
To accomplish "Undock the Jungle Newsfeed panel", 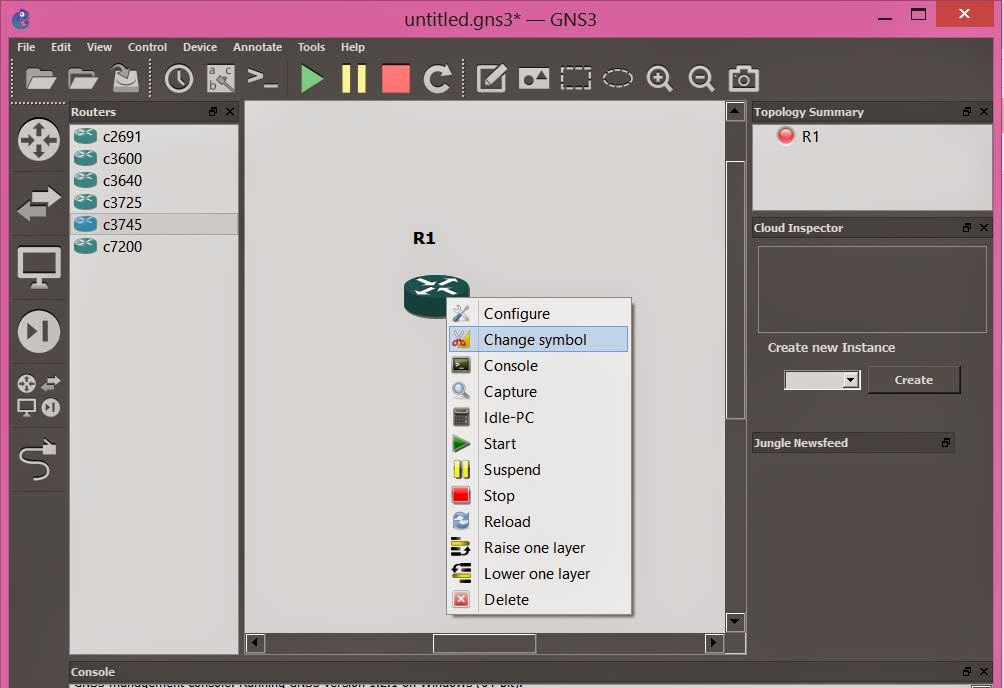I will tap(946, 443).
